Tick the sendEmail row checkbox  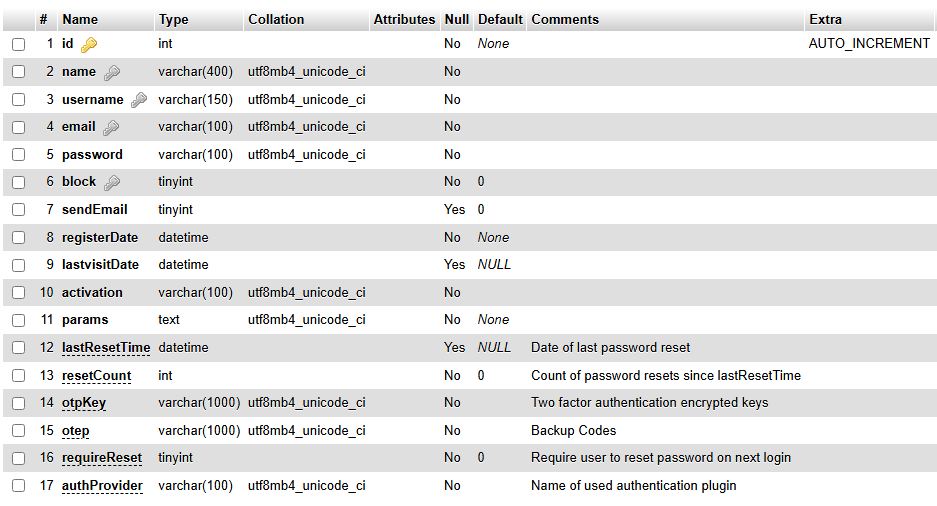coord(18,210)
